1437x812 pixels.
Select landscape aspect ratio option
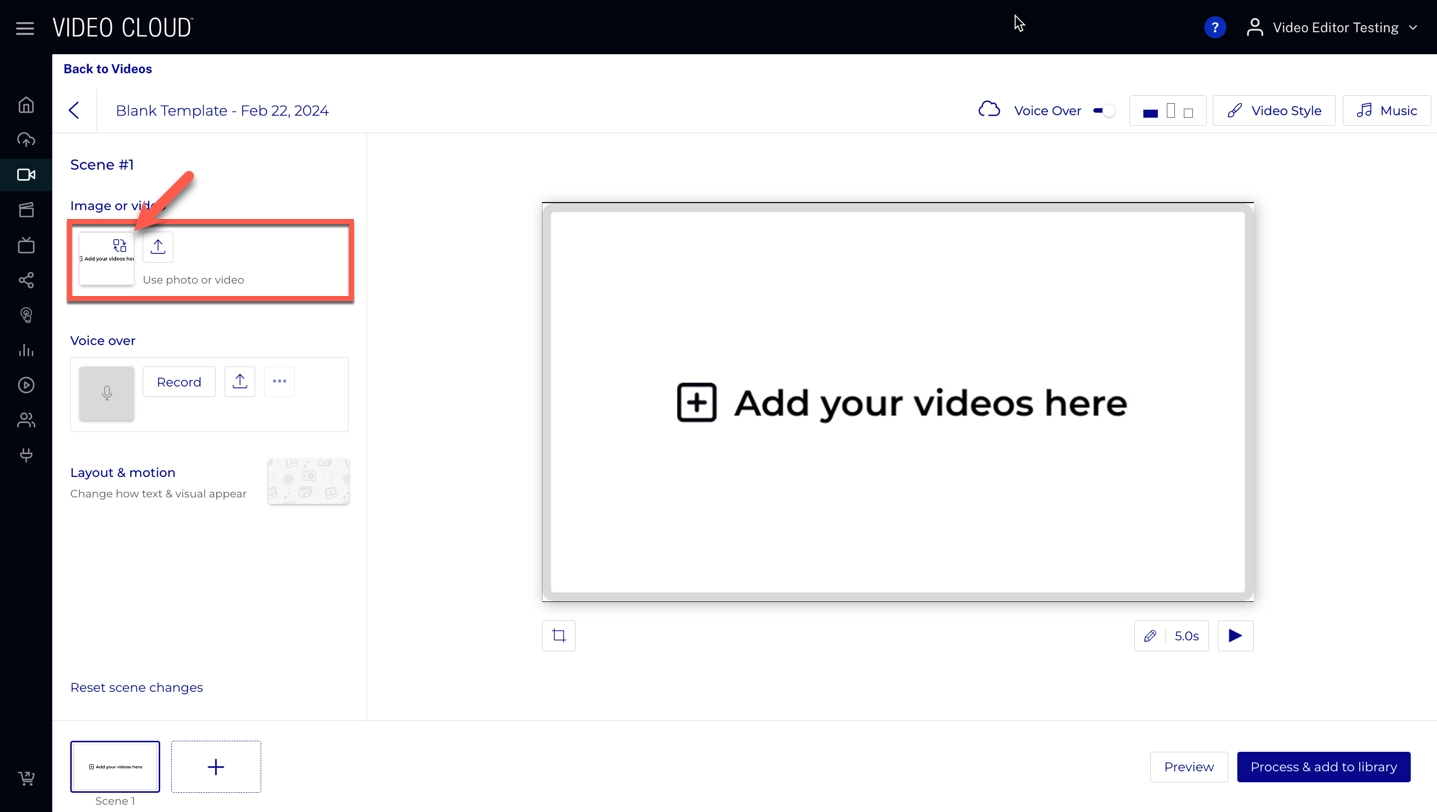tap(1150, 112)
